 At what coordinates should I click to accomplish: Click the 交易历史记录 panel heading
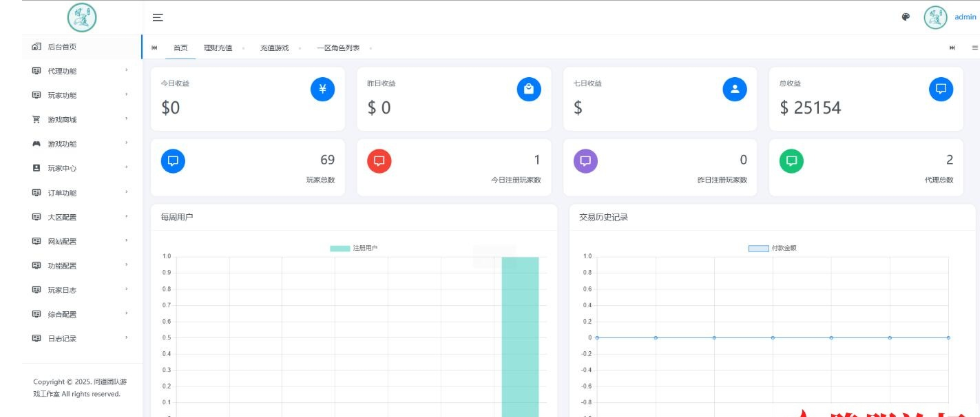[603, 218]
